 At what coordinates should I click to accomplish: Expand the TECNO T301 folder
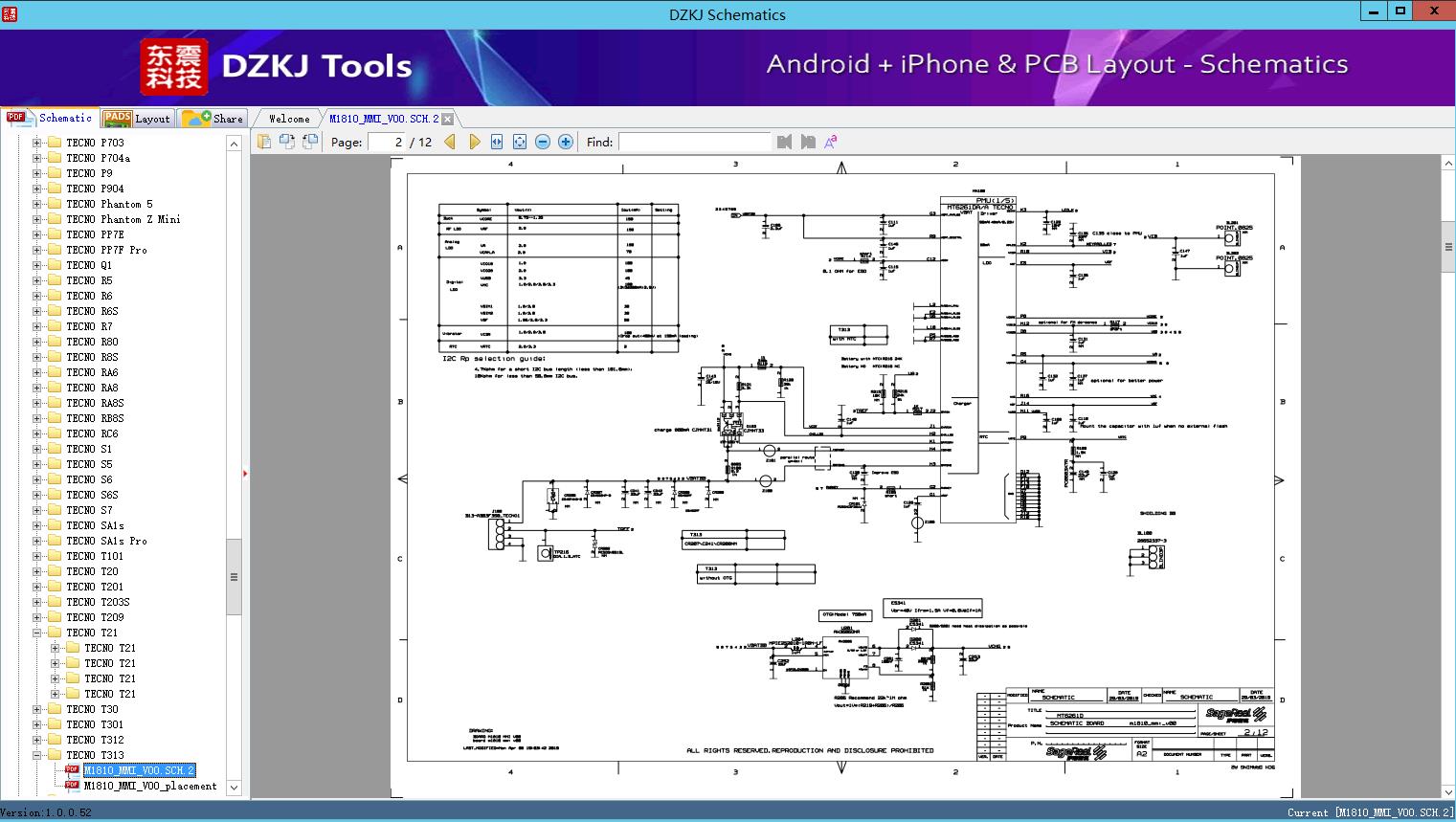point(37,724)
